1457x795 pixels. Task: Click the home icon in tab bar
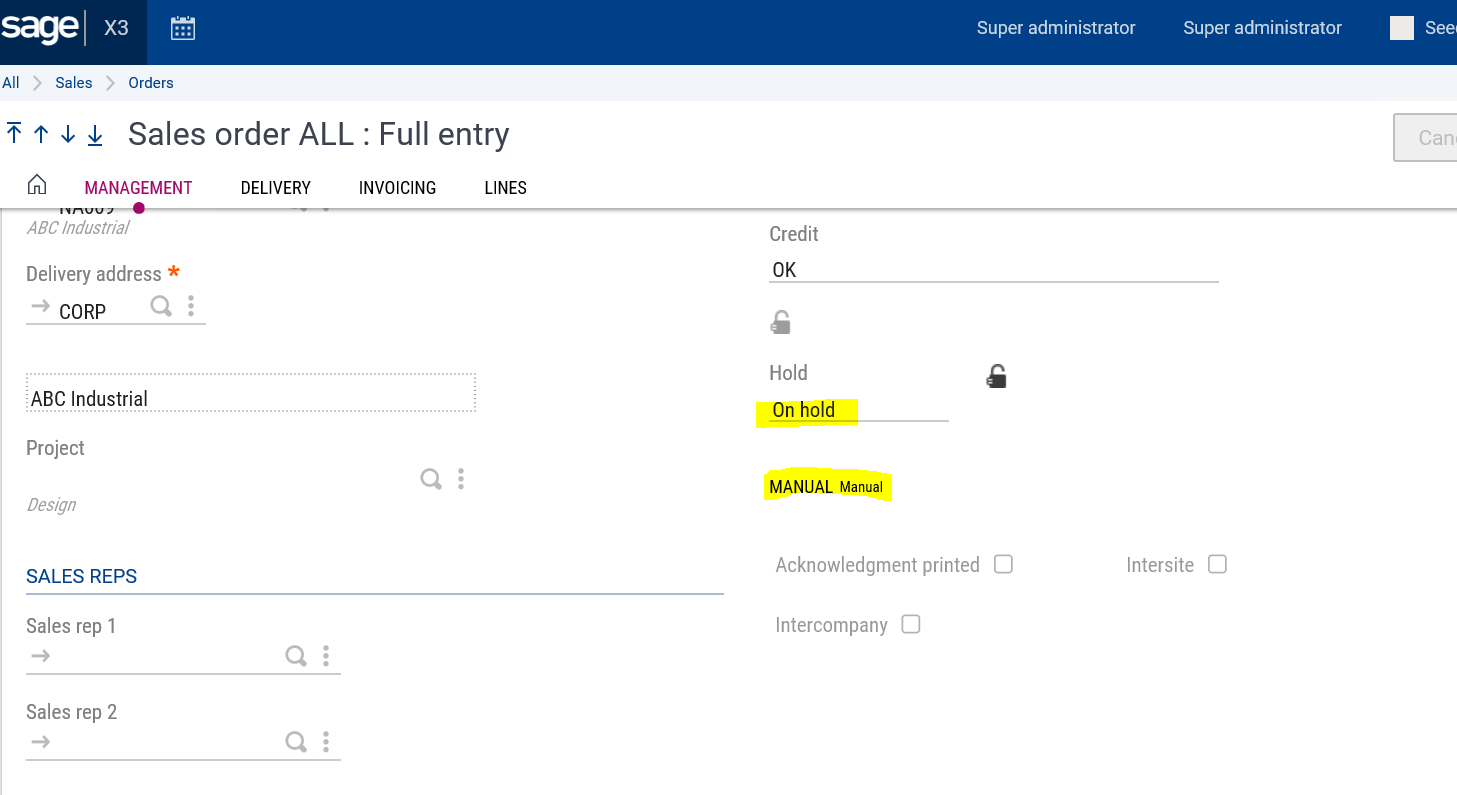click(x=37, y=185)
